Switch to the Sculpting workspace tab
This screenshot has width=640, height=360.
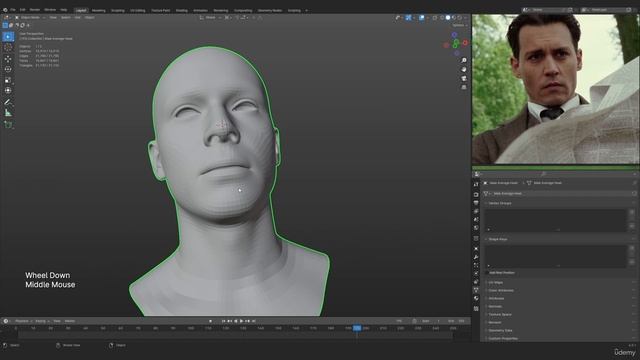[118, 11]
